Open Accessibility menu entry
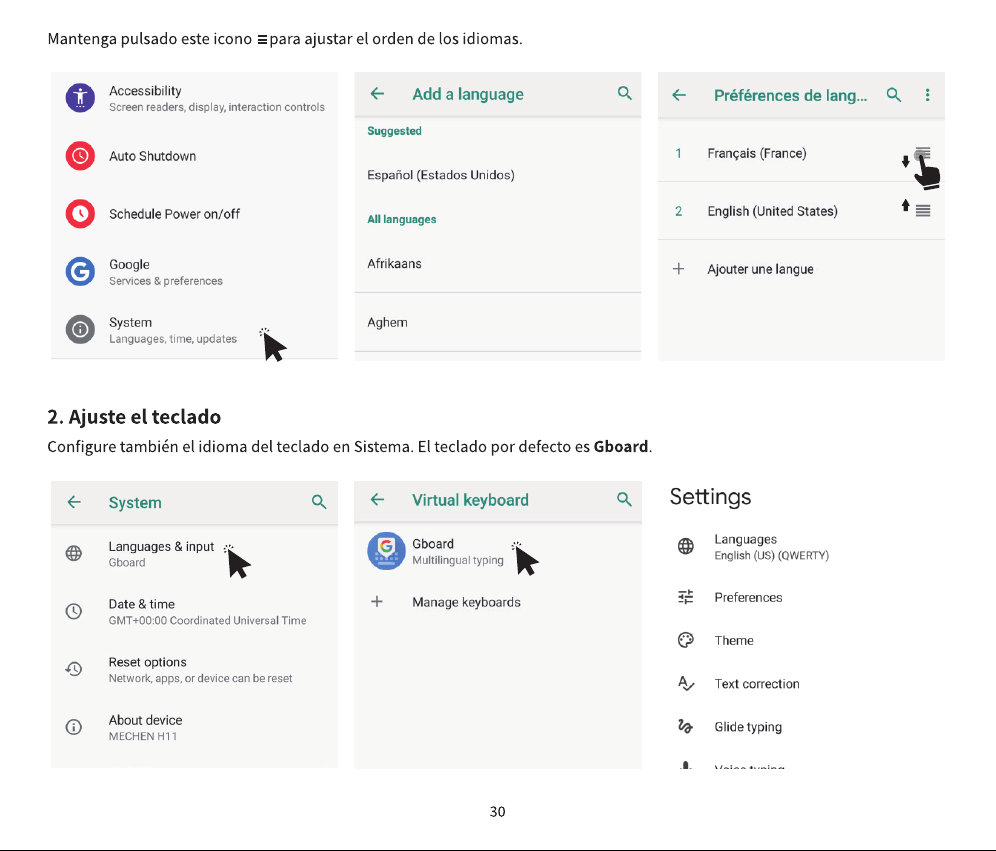The width and height of the screenshot is (996, 851). [x=194, y=98]
